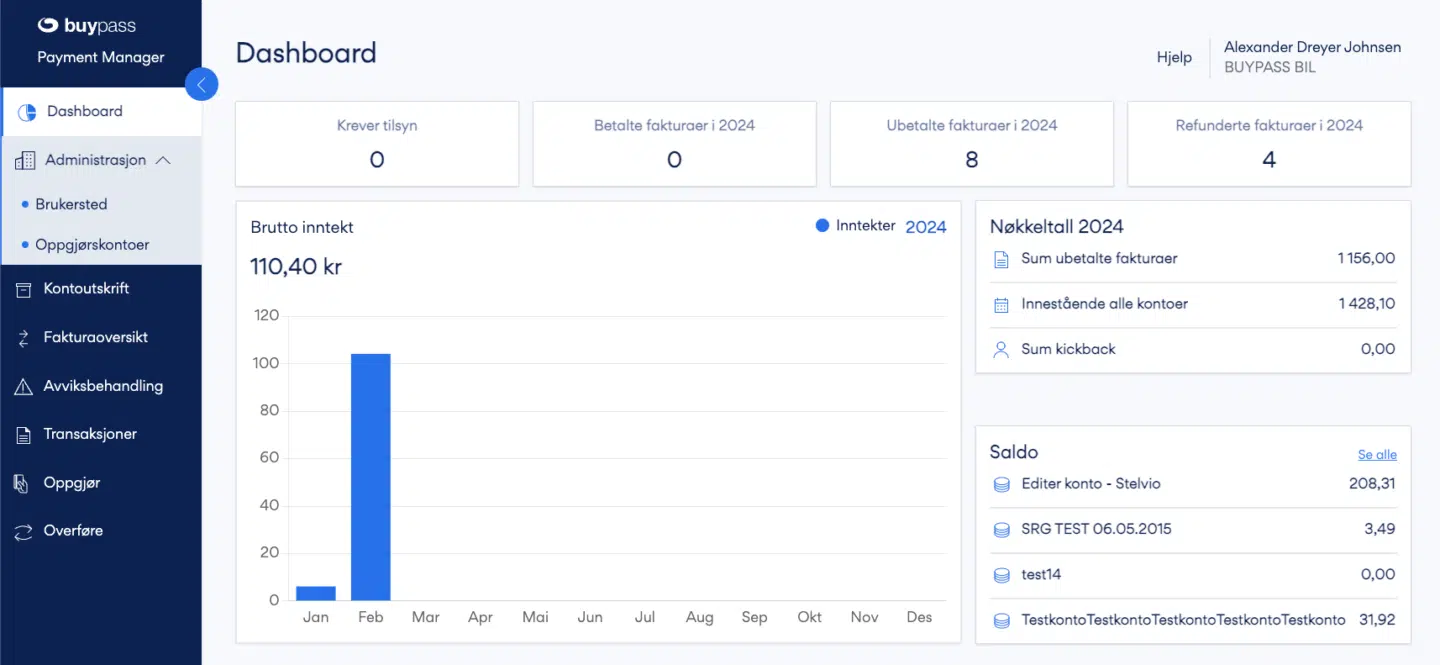Viewport: 1440px width, 665px height.
Task: Click coin icon for TestkontoTestkonto account
Action: pos(1001,621)
